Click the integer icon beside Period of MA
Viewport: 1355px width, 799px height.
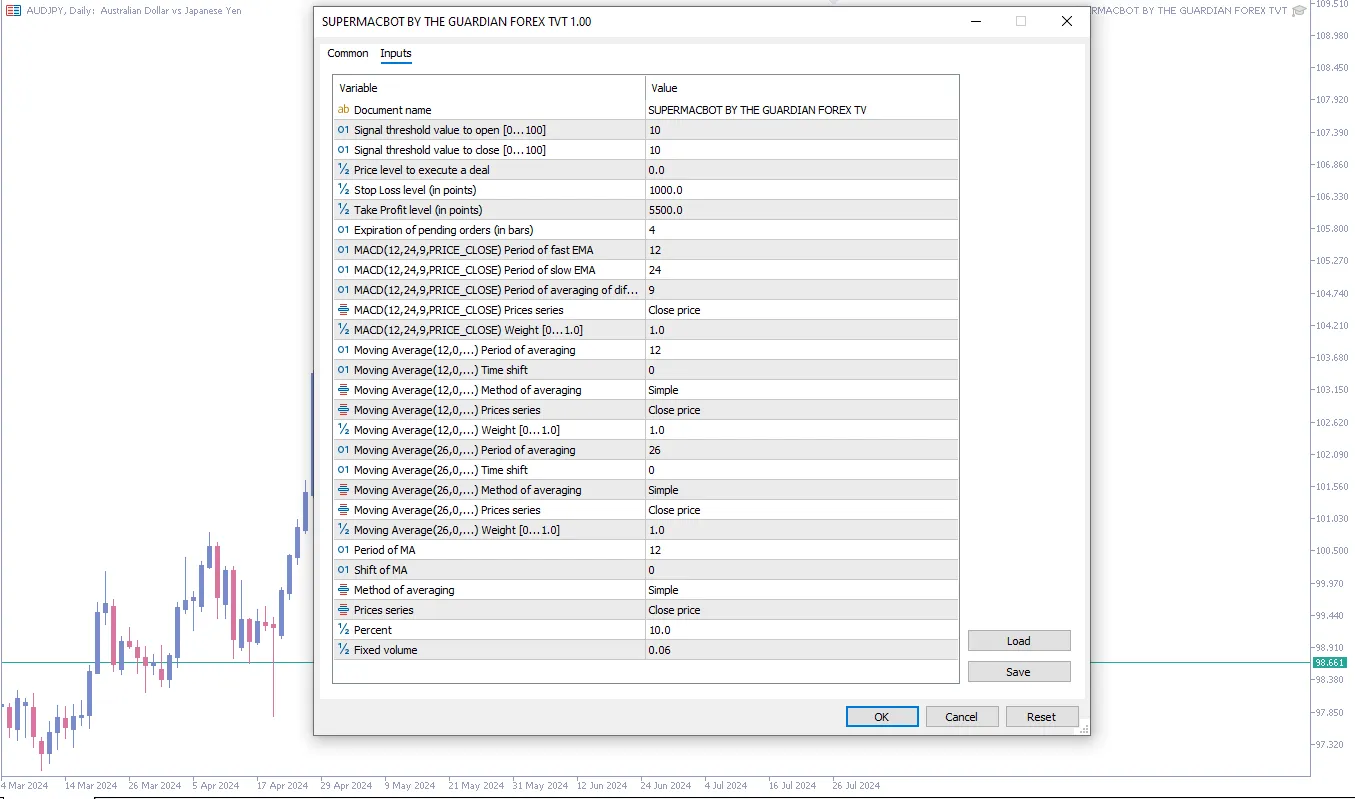[343, 550]
